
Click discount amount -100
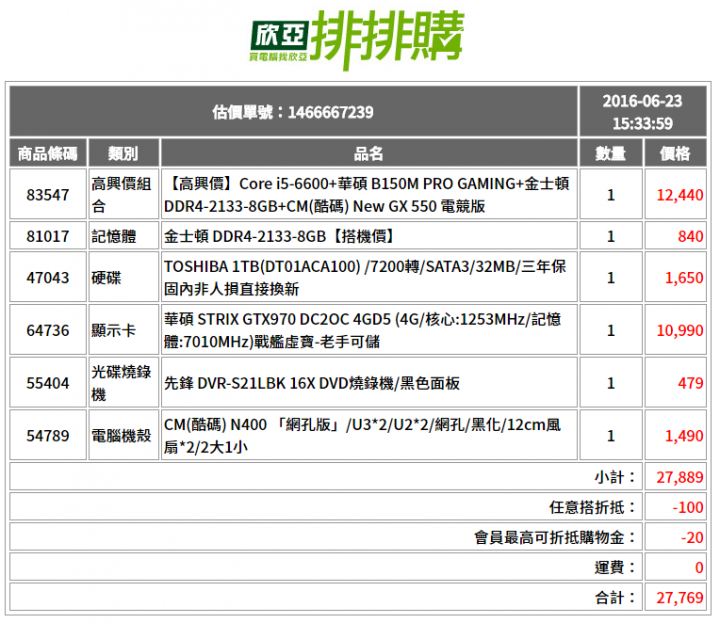coord(687,507)
